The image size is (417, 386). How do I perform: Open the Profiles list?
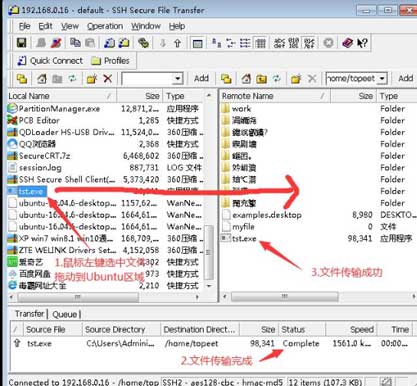pyautogui.click(x=110, y=61)
